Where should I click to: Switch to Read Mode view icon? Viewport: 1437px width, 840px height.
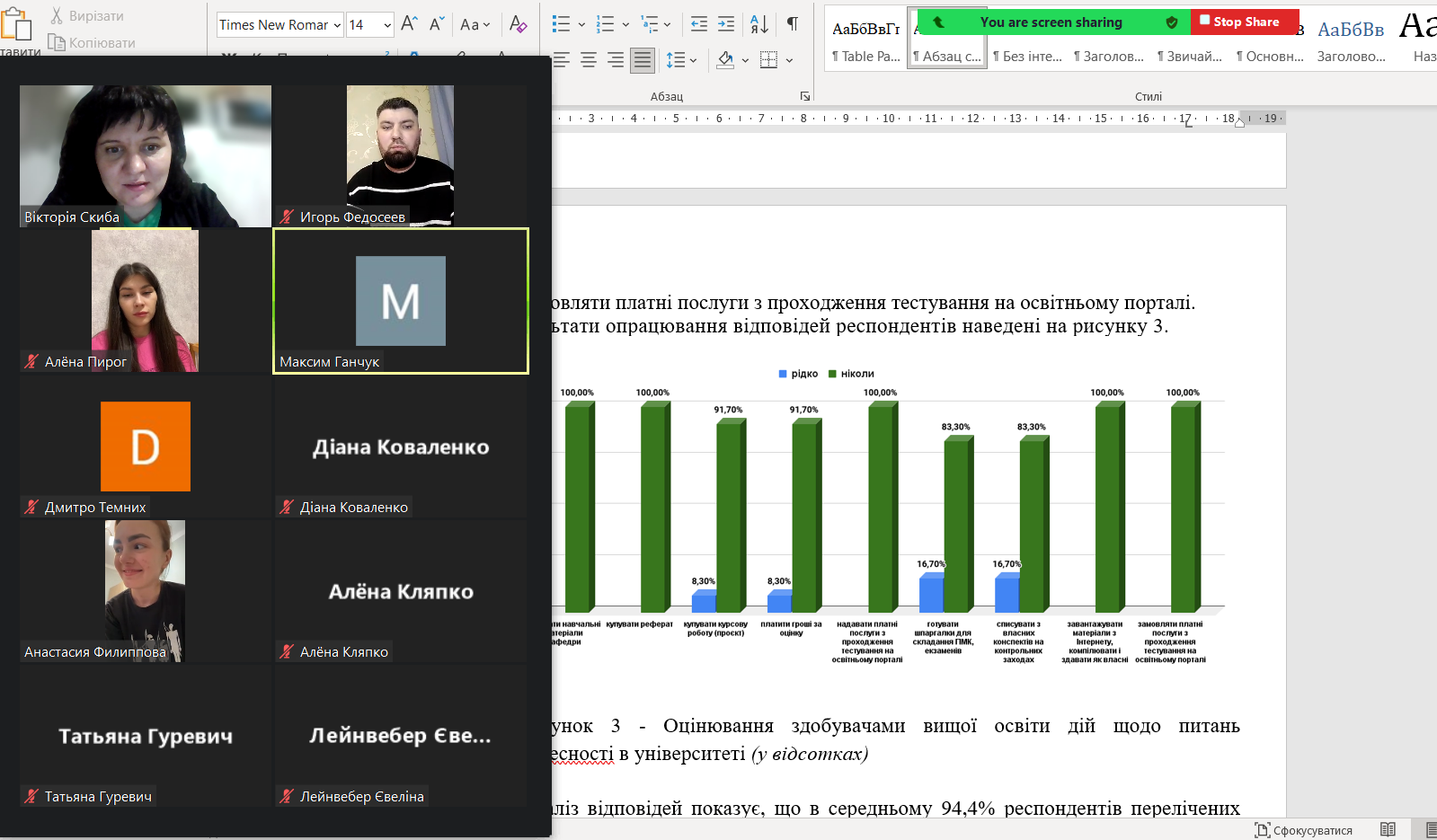click(x=1388, y=829)
